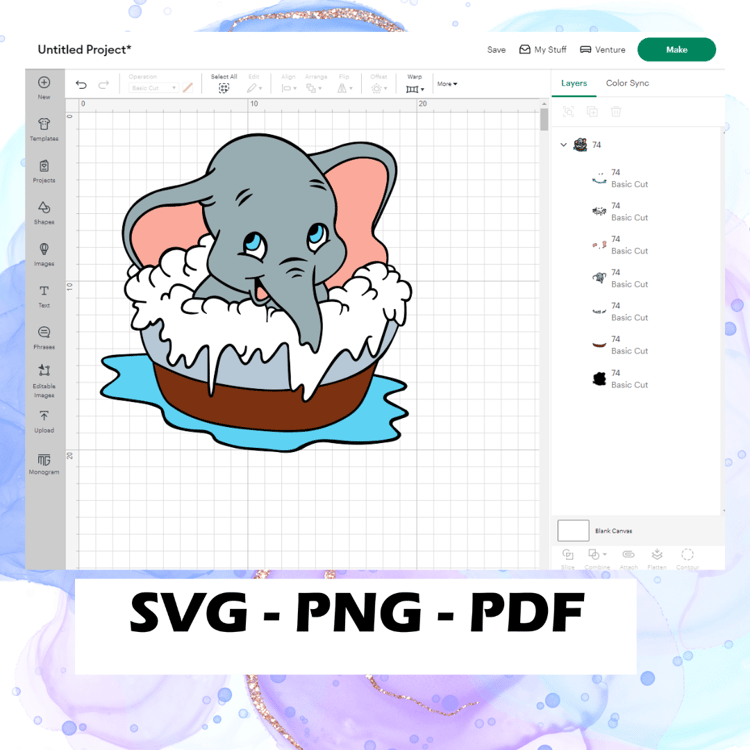Click the operation color swatch
The width and height of the screenshot is (750, 750).
click(188, 88)
